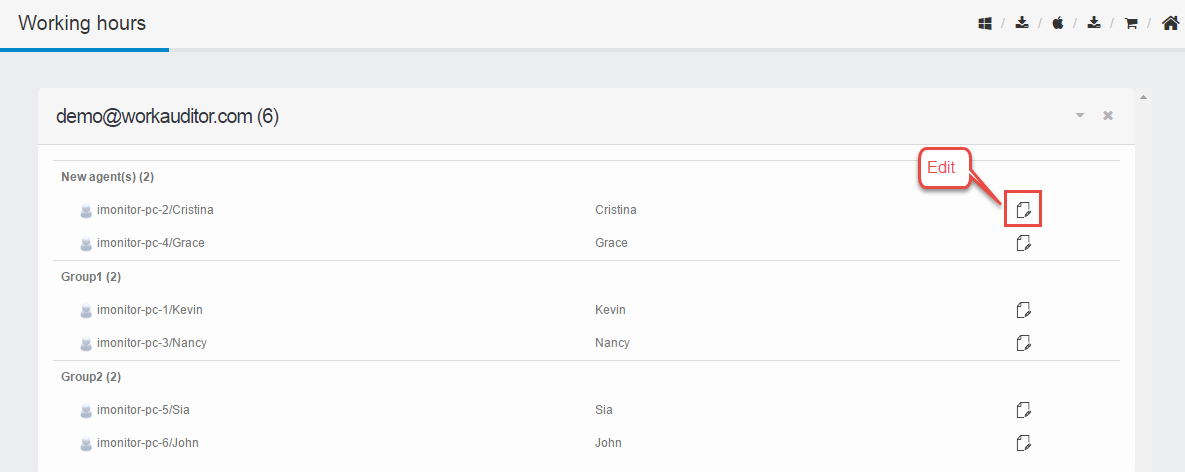The image size is (1185, 472).
Task: Edit working hours for Grace
Action: click(x=1023, y=242)
